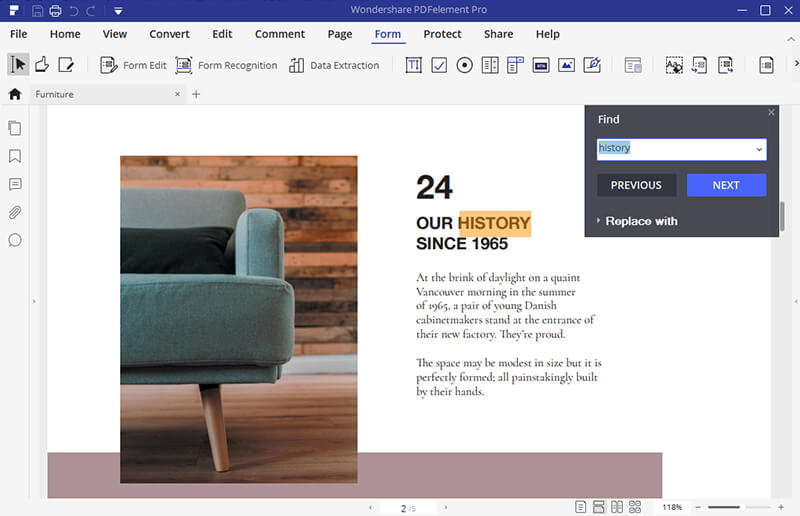800x516 pixels.
Task: Click the import form data icon
Action: click(x=699, y=65)
